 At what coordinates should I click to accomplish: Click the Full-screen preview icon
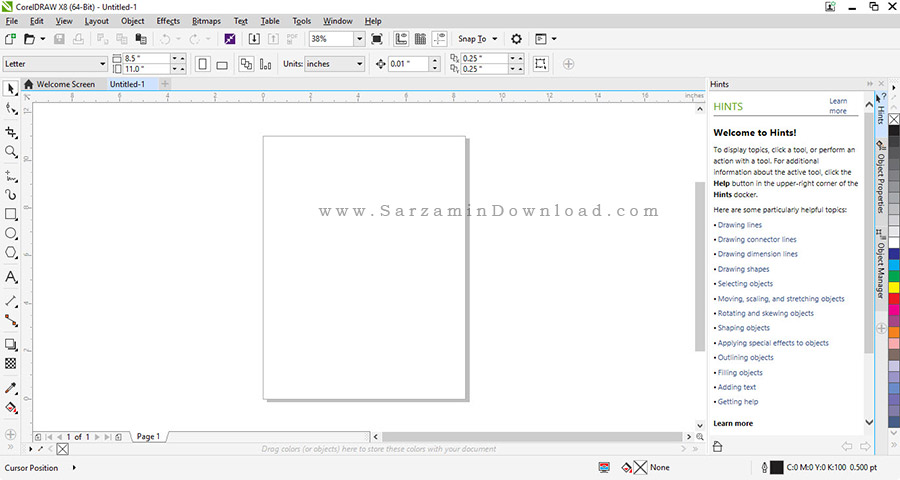(x=377, y=39)
